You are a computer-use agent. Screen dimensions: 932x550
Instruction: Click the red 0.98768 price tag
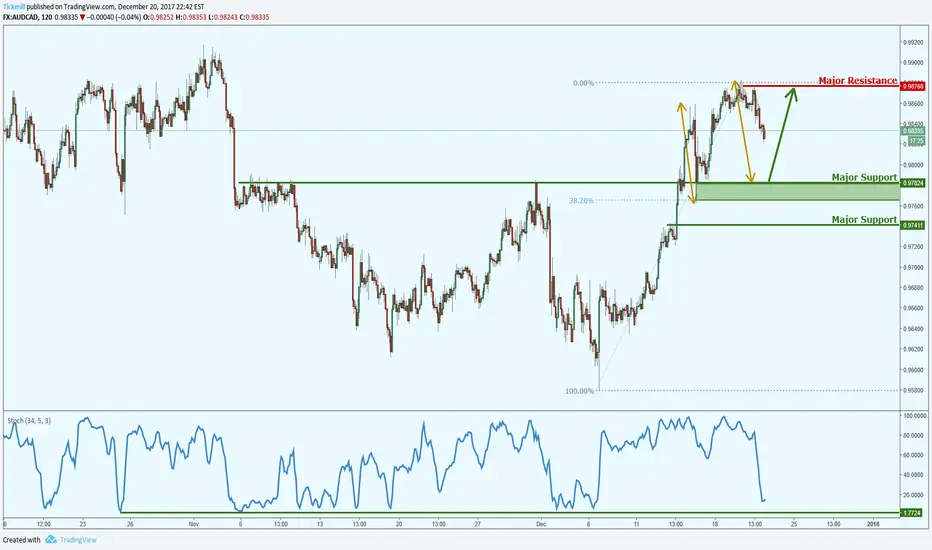[913, 87]
